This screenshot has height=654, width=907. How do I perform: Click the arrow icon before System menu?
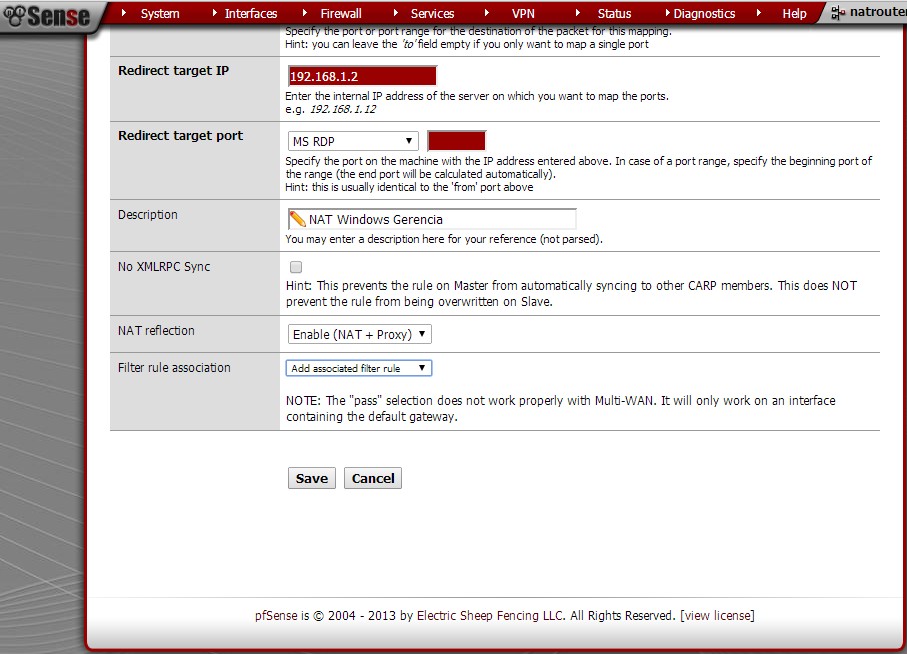point(124,13)
